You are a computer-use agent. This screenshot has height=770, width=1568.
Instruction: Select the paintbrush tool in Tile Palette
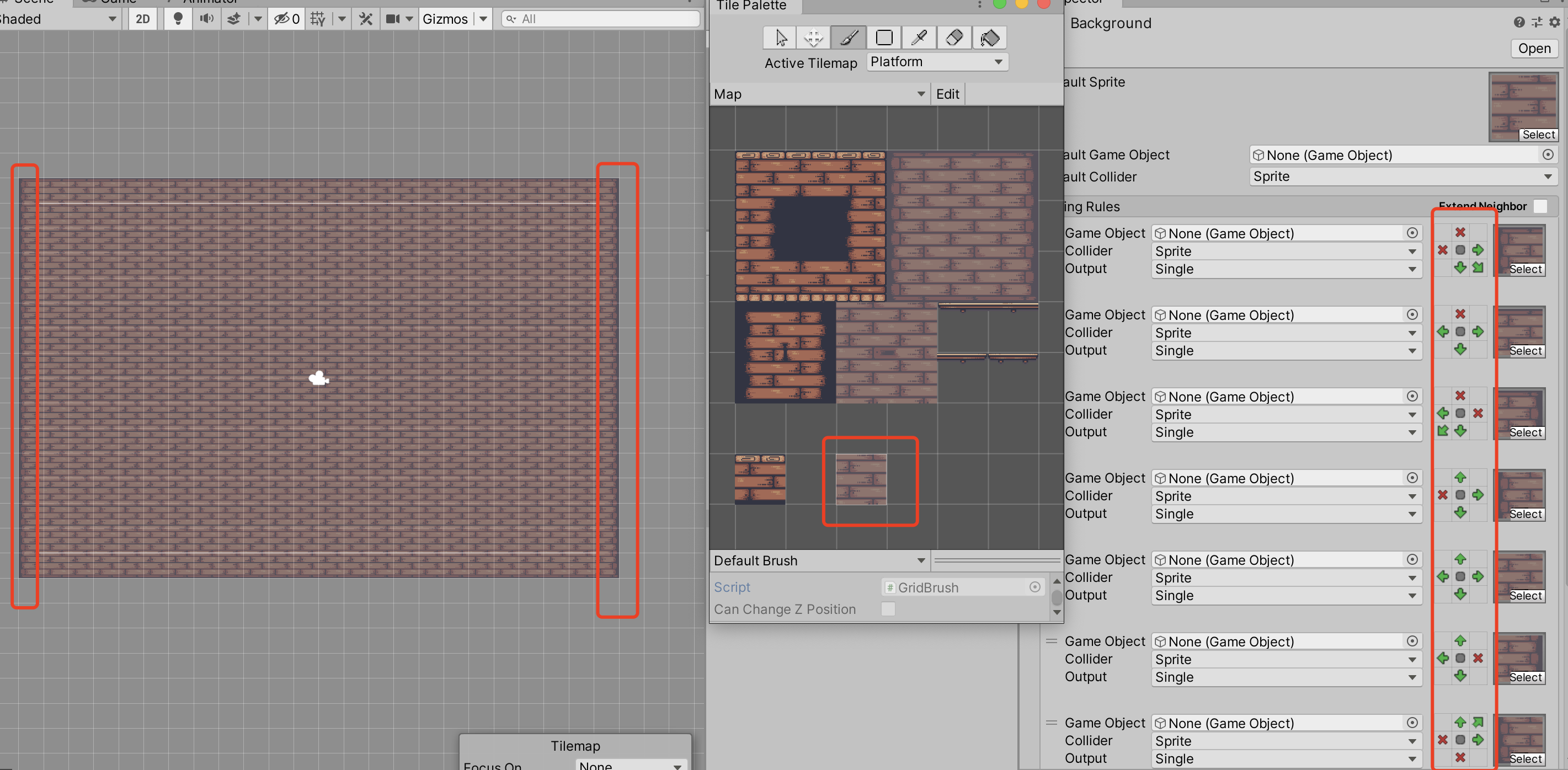coord(849,38)
